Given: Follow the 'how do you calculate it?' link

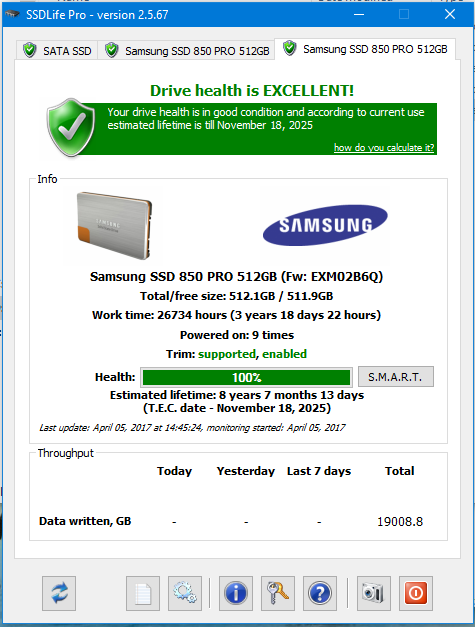Looking at the screenshot, I should coord(384,148).
